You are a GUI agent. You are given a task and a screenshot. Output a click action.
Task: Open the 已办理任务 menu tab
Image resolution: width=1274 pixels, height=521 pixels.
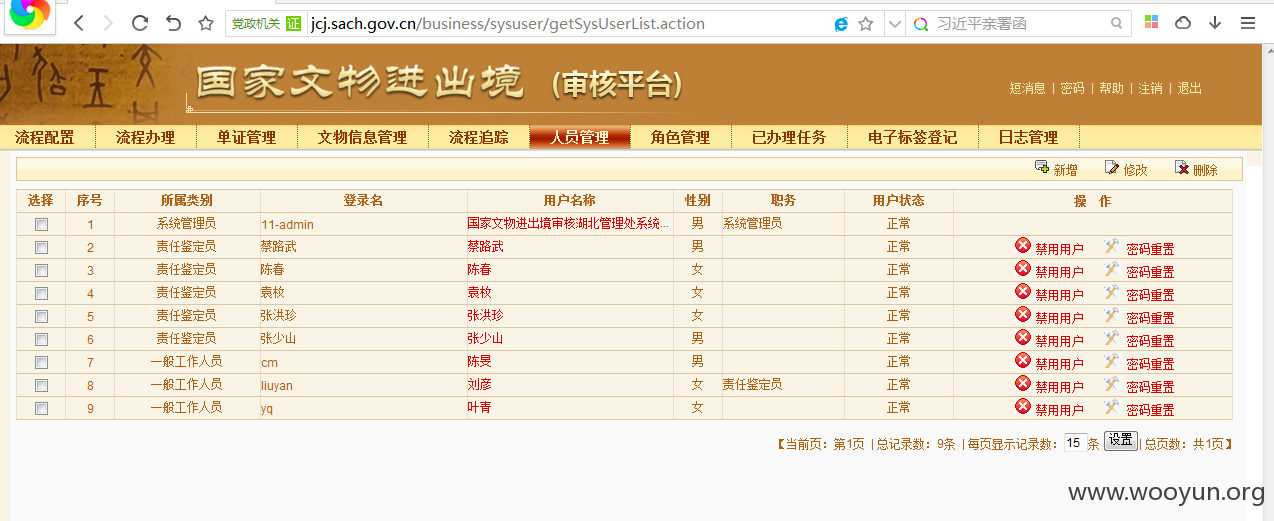789,138
